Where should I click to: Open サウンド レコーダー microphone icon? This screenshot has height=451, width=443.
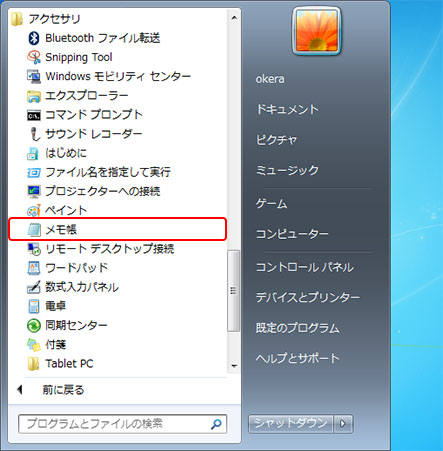[34, 134]
